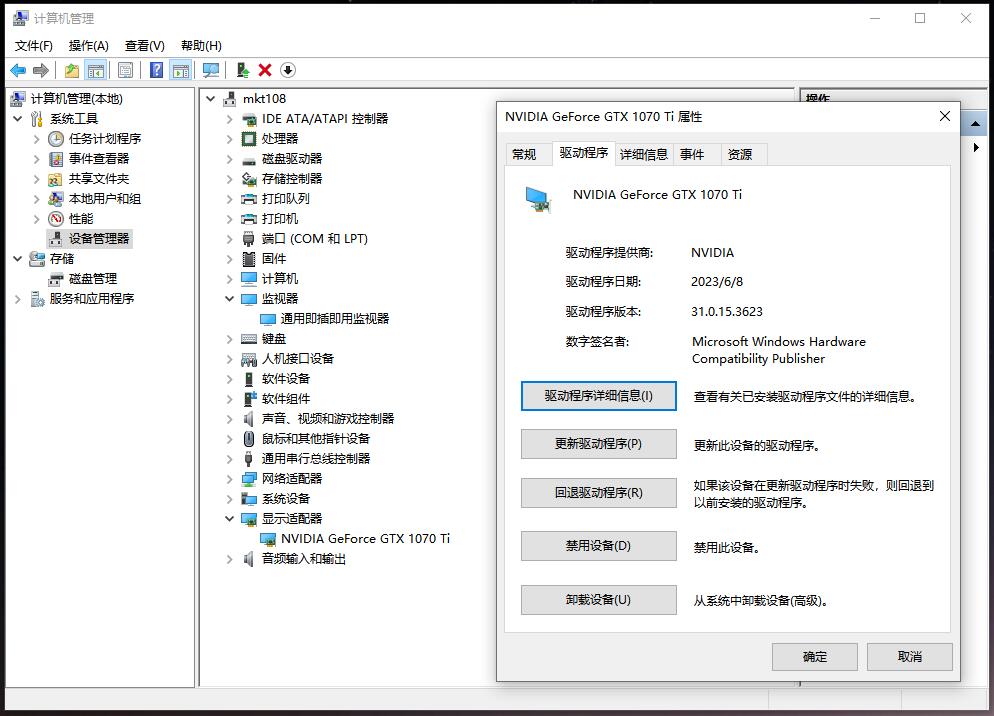Open the 查看(V) menu
994x716 pixels.
pyautogui.click(x=145, y=46)
